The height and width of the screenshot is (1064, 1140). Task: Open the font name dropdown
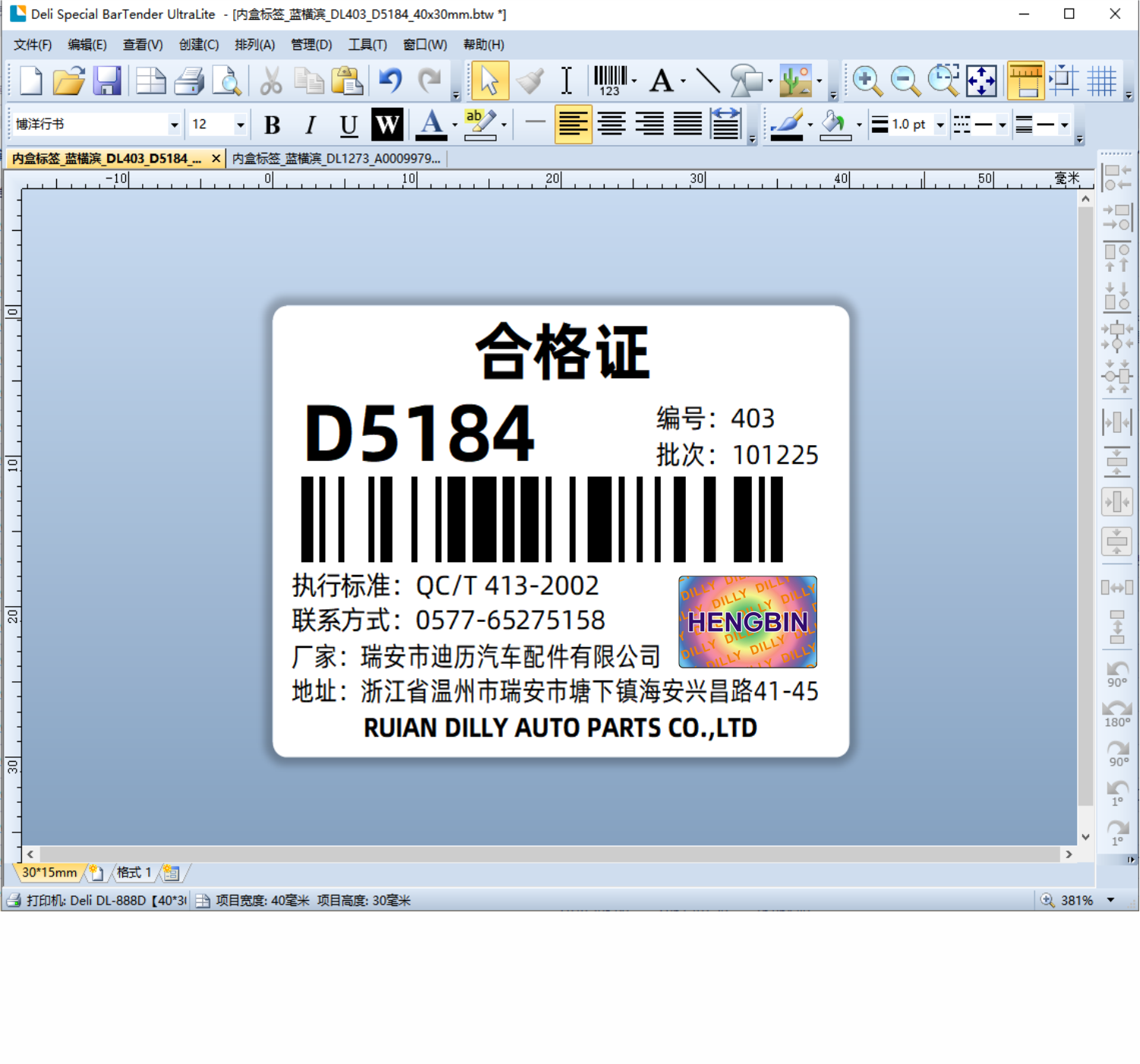tap(174, 125)
